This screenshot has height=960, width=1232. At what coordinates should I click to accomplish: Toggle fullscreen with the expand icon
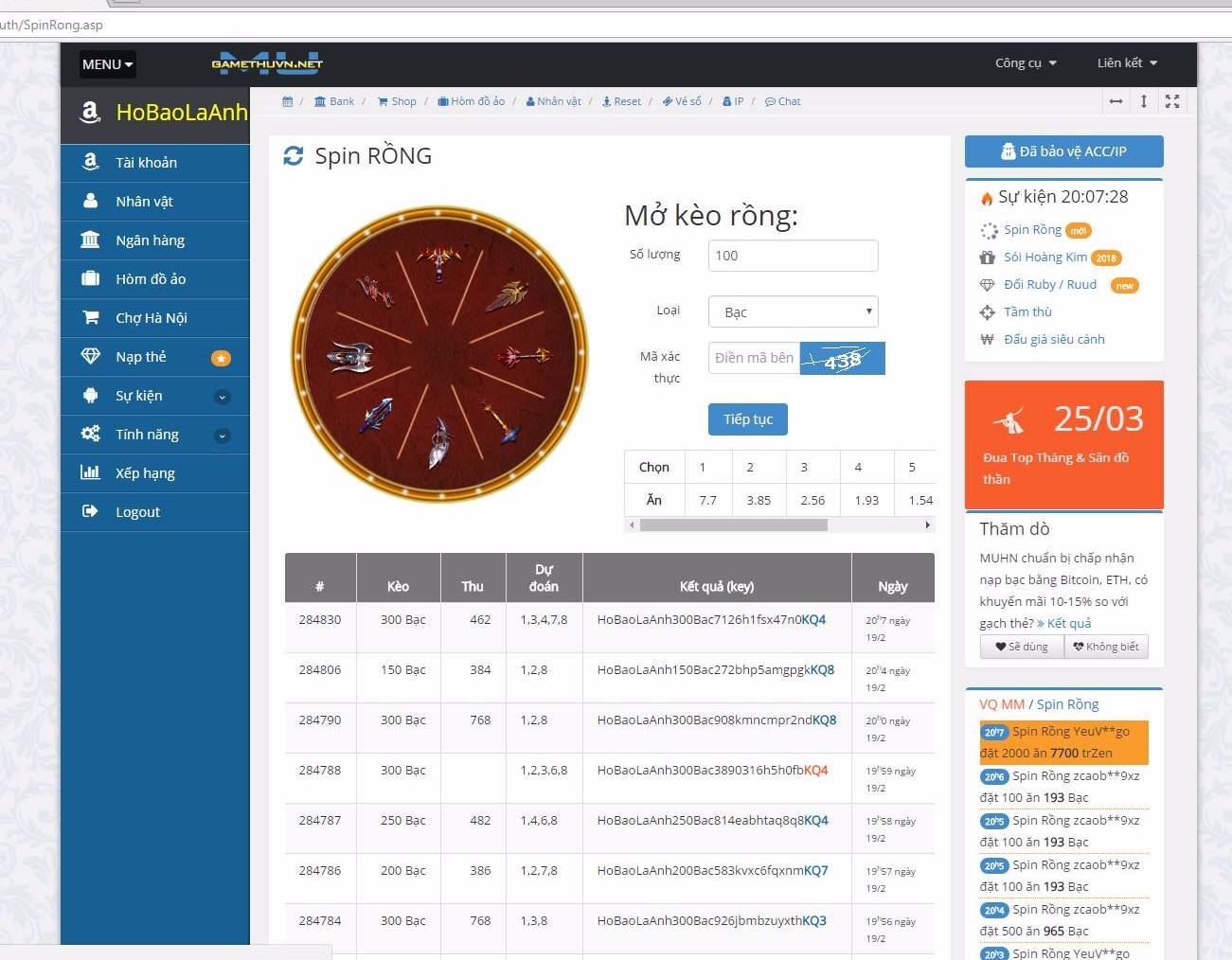(1172, 101)
